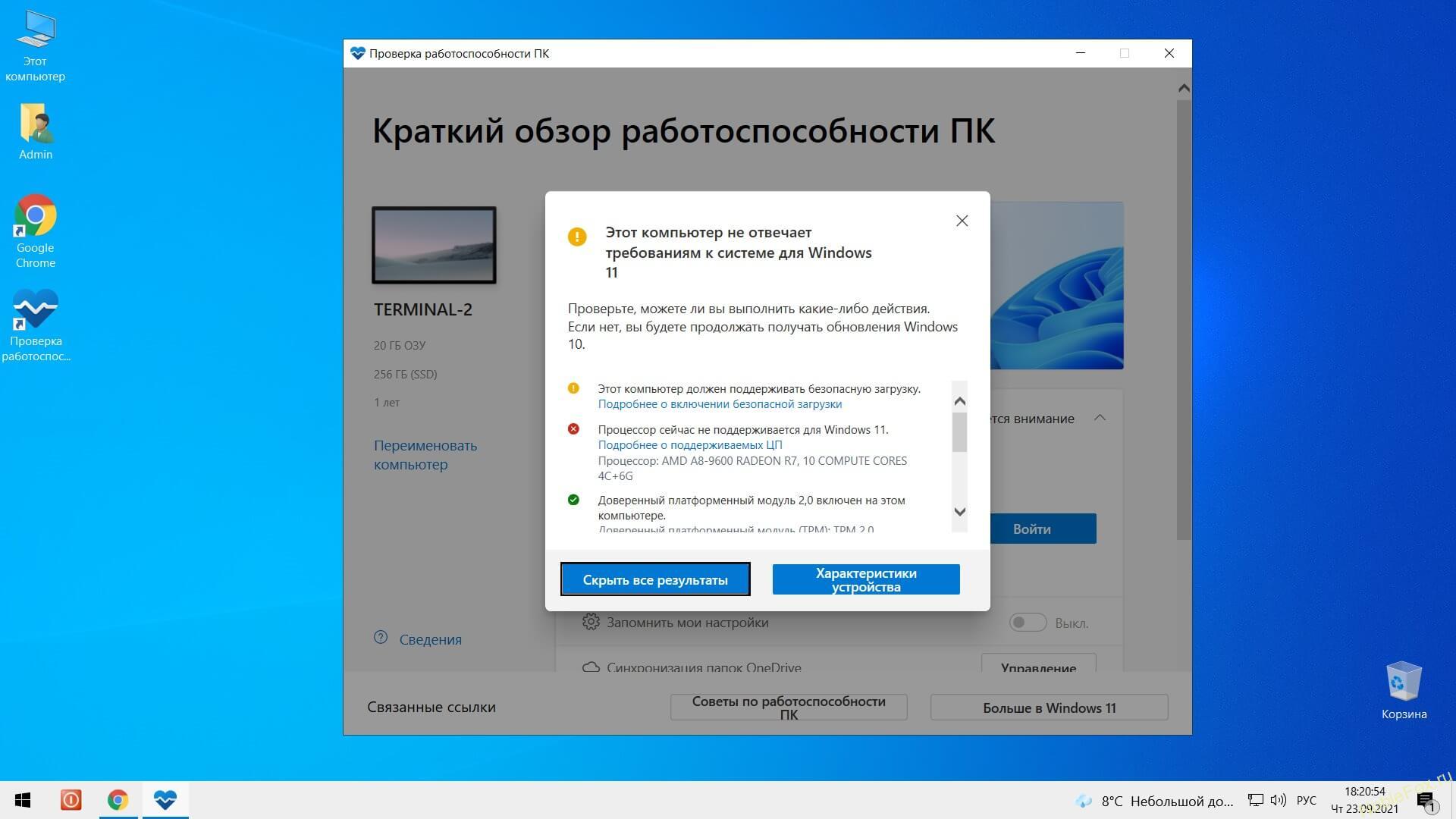Click the 'Характеристики устройства' button

click(866, 579)
